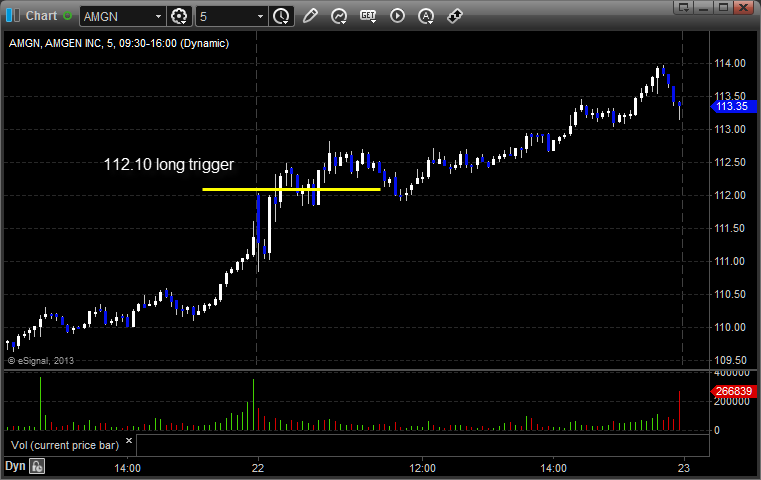Click the Vol (current price bar) label
This screenshot has width=761, height=480.
pos(65,445)
